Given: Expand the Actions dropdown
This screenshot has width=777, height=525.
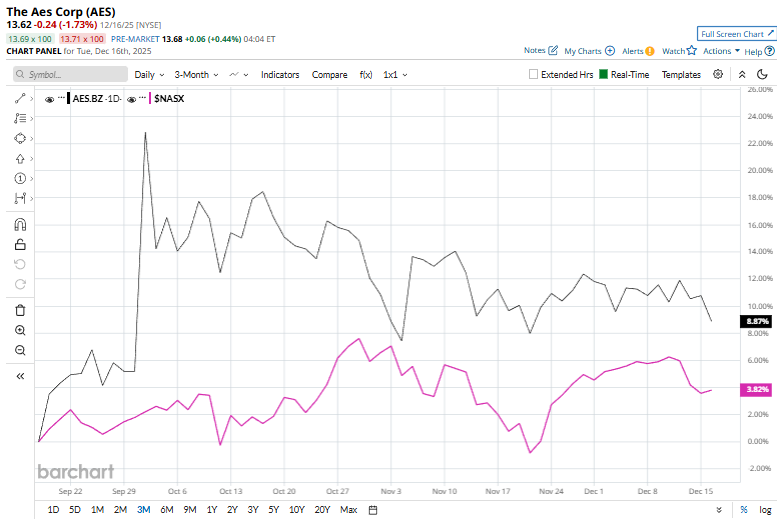Looking at the screenshot, I should pyautogui.click(x=722, y=51).
